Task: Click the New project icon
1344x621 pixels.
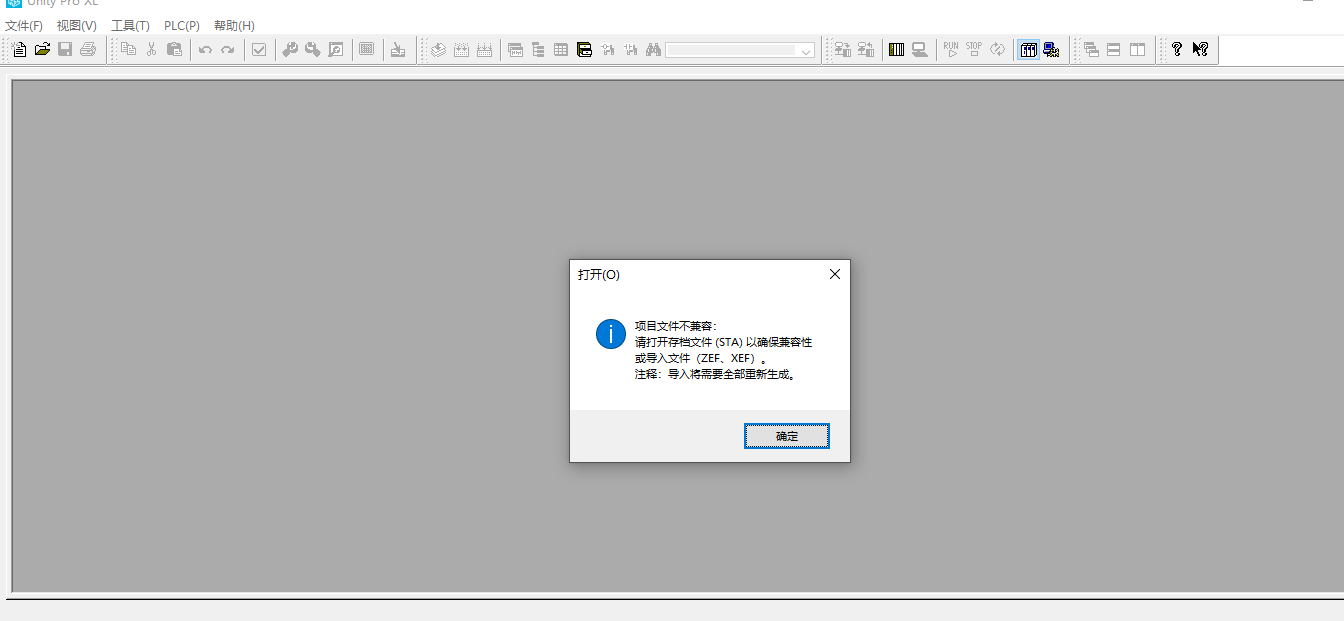Action: (19, 49)
